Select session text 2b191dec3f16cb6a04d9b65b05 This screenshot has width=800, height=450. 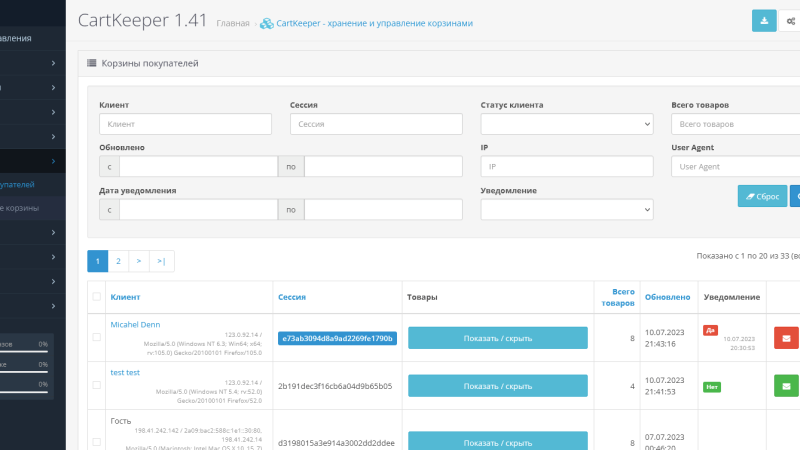pyautogui.click(x=335, y=386)
